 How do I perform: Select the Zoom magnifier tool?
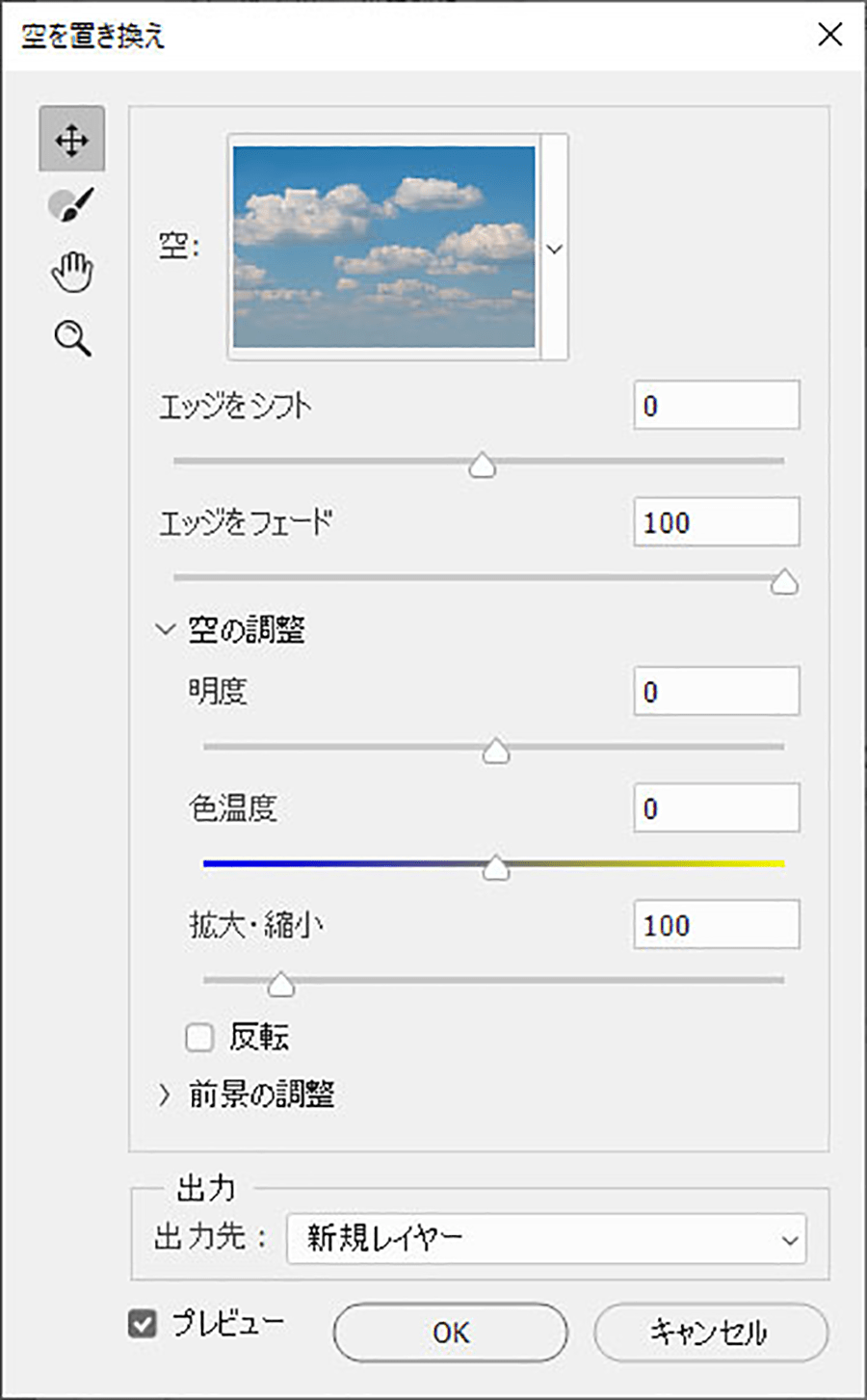tap(72, 338)
